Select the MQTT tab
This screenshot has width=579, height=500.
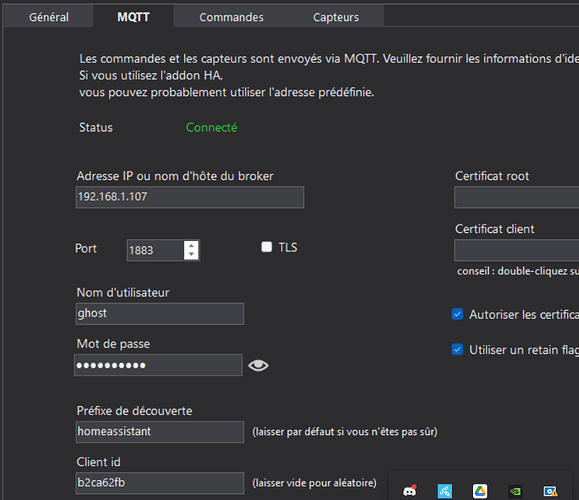point(133,17)
